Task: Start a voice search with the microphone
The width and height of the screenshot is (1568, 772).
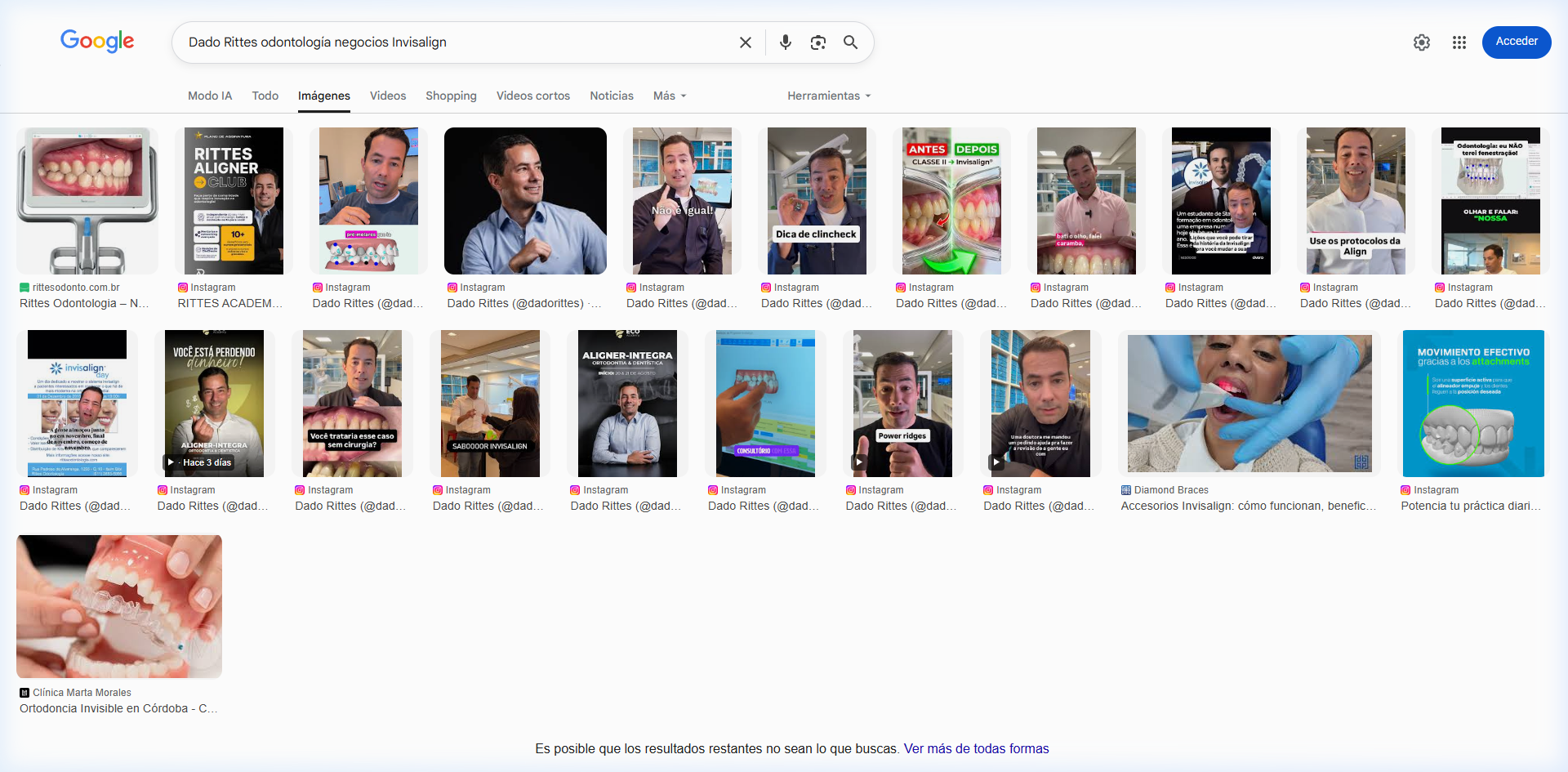Action: (x=785, y=42)
